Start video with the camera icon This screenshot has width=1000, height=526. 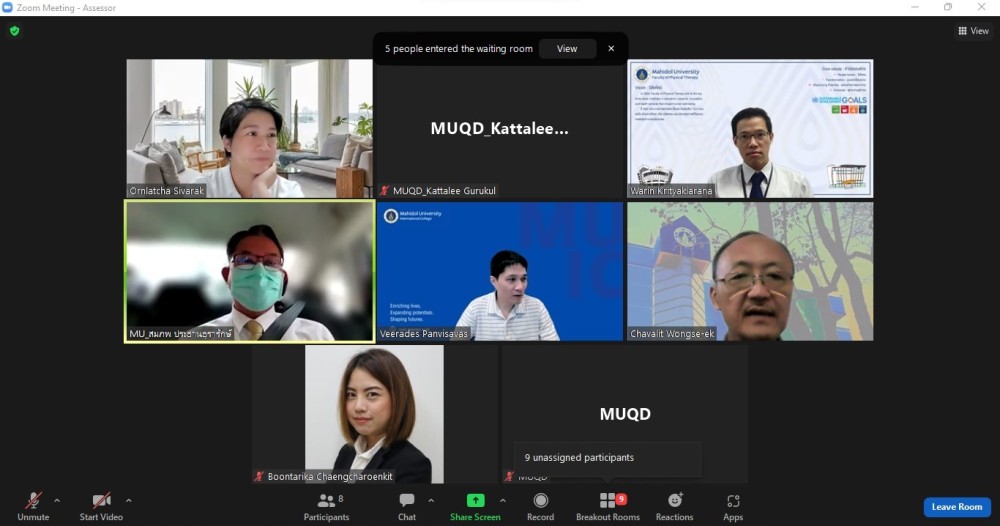tap(100, 501)
